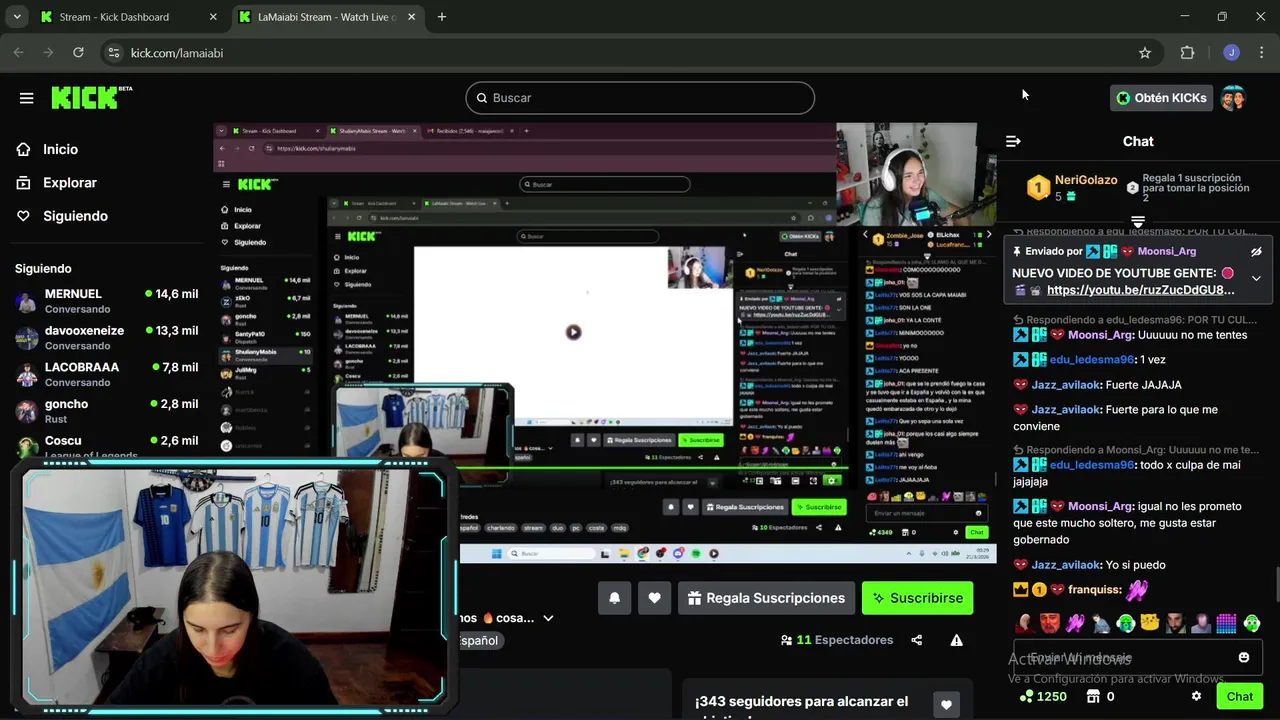Open Explorar in the sidebar

[69, 183]
